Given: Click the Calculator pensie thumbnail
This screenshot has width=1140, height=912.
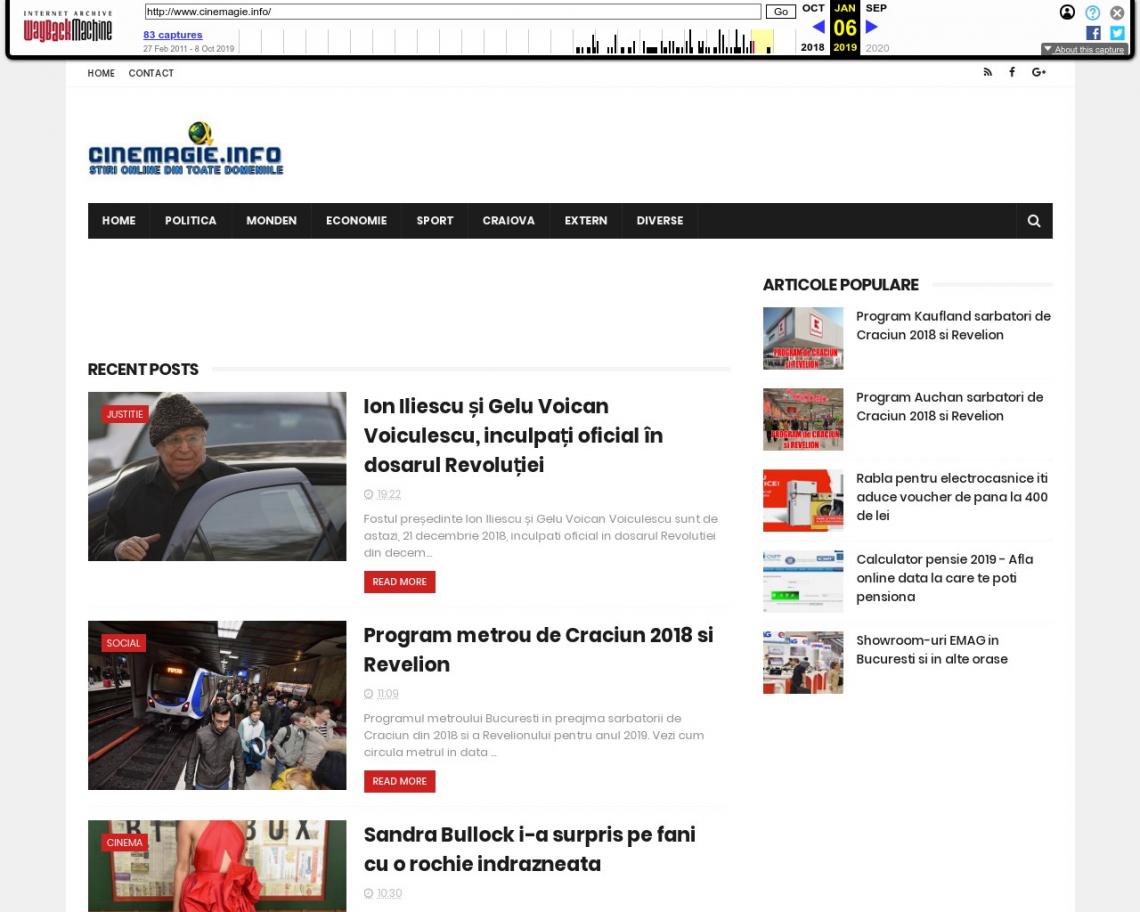Looking at the screenshot, I should 803,582.
